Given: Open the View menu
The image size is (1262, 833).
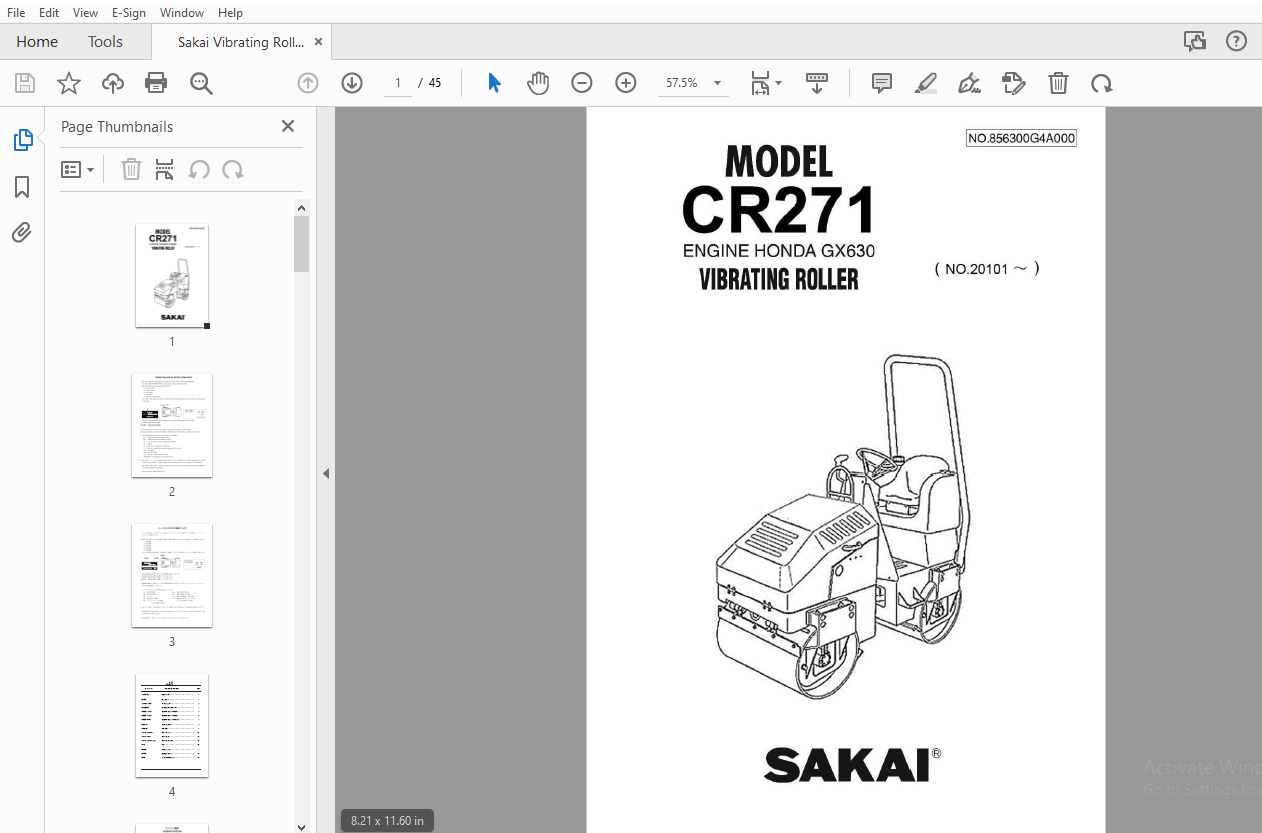Looking at the screenshot, I should (86, 13).
